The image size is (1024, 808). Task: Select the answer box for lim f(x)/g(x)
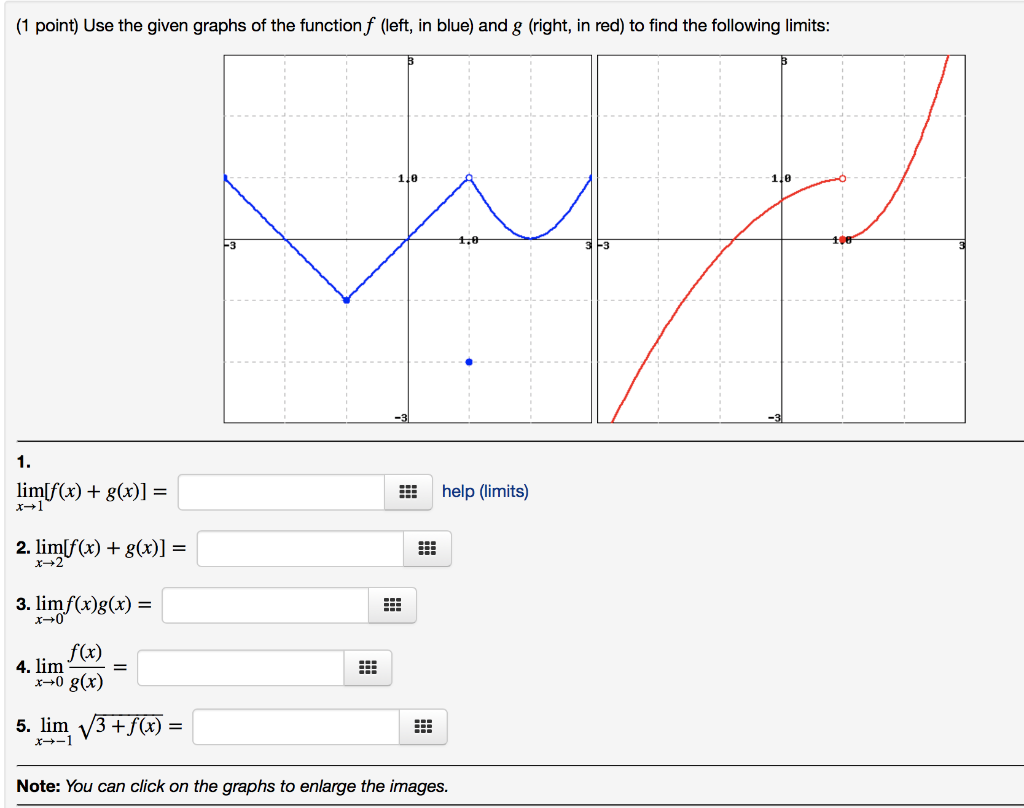coord(240,667)
